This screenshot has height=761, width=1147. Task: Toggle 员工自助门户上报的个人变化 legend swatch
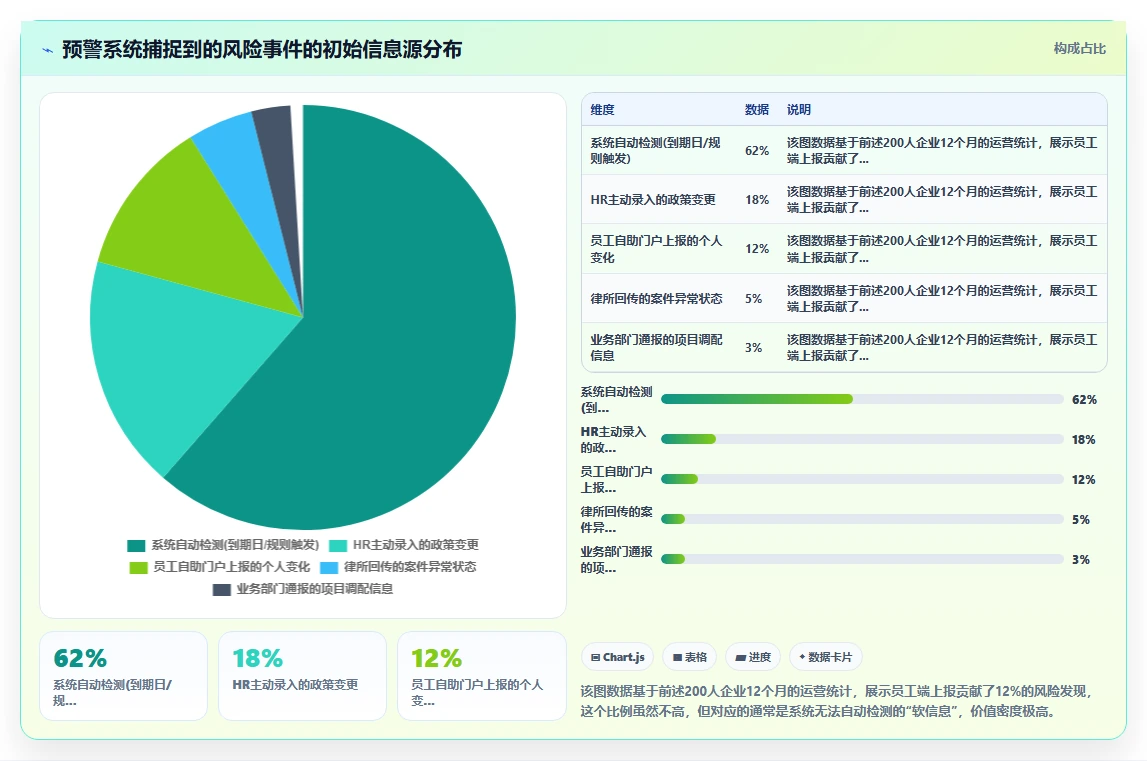[138, 567]
